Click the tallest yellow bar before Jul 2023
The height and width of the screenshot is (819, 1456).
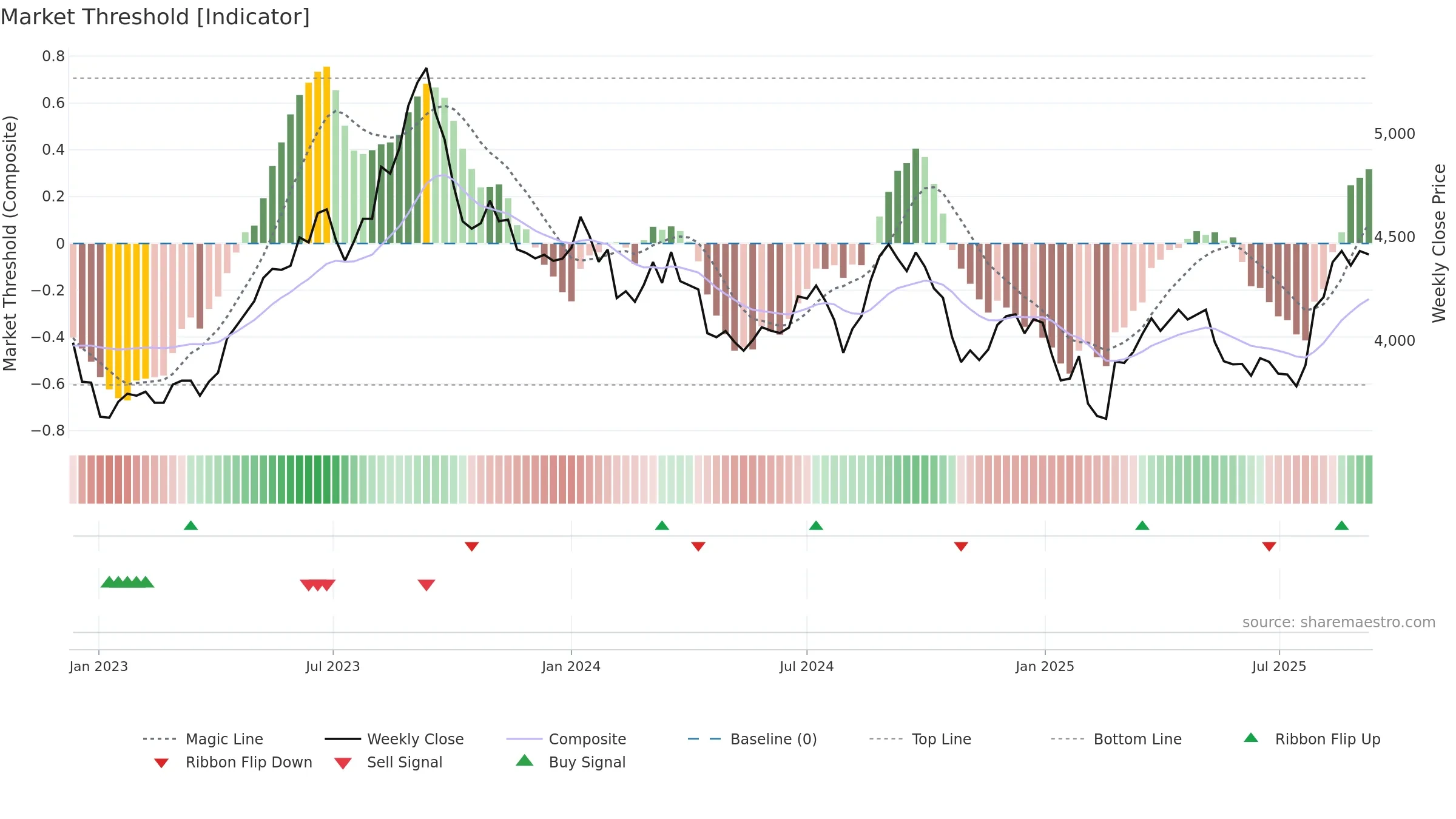coord(327,155)
